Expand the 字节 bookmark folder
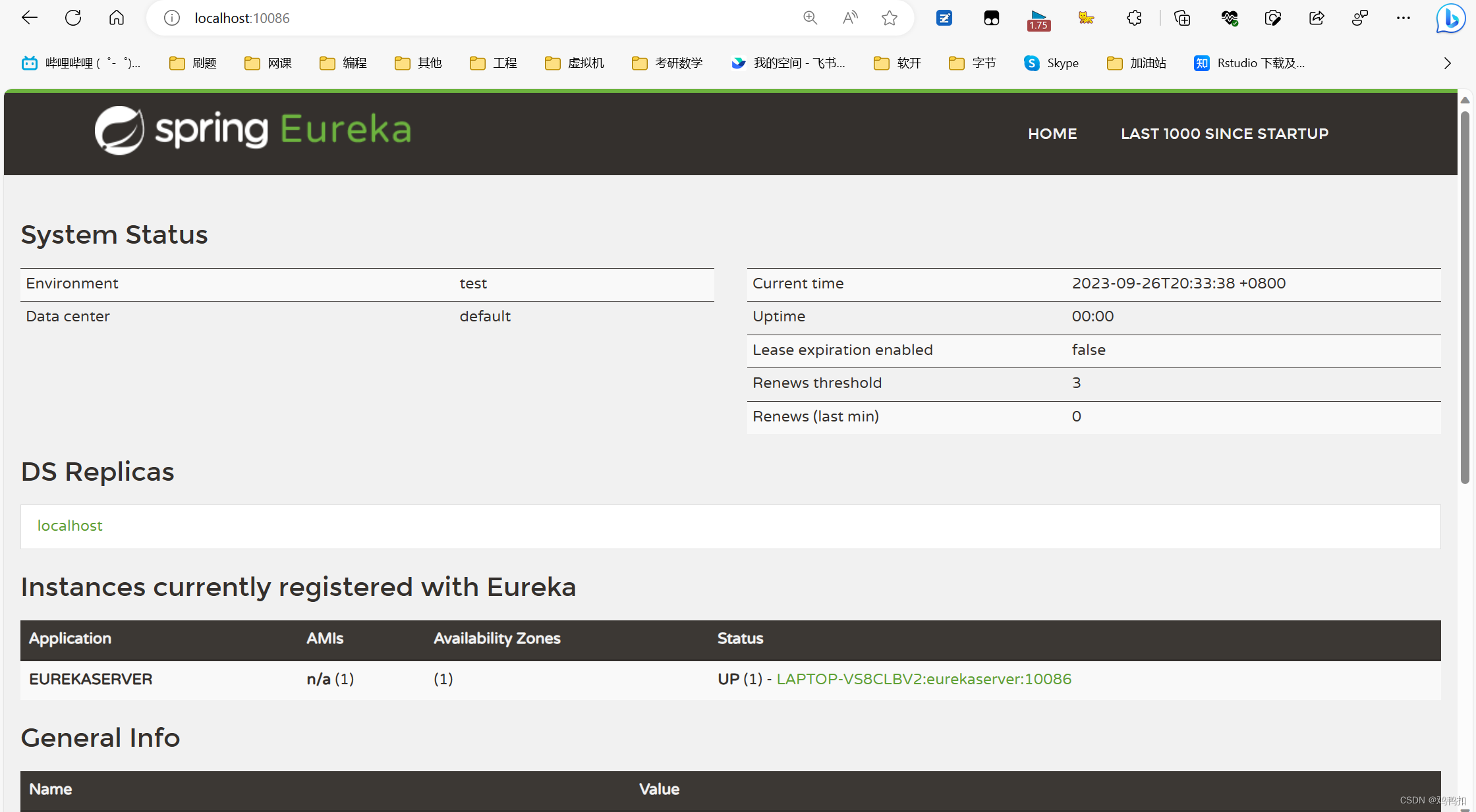The height and width of the screenshot is (812, 1476). pyautogui.click(x=973, y=63)
